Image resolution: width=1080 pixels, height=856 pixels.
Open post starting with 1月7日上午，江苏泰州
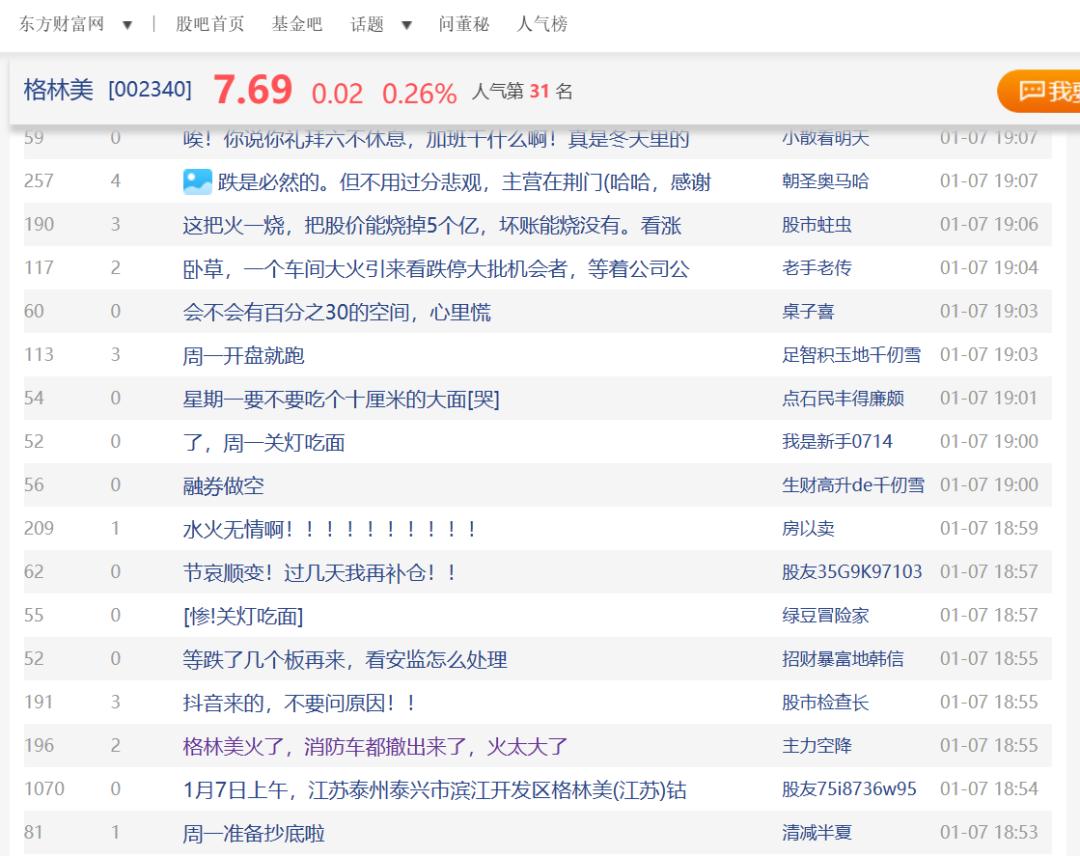[x=434, y=790]
